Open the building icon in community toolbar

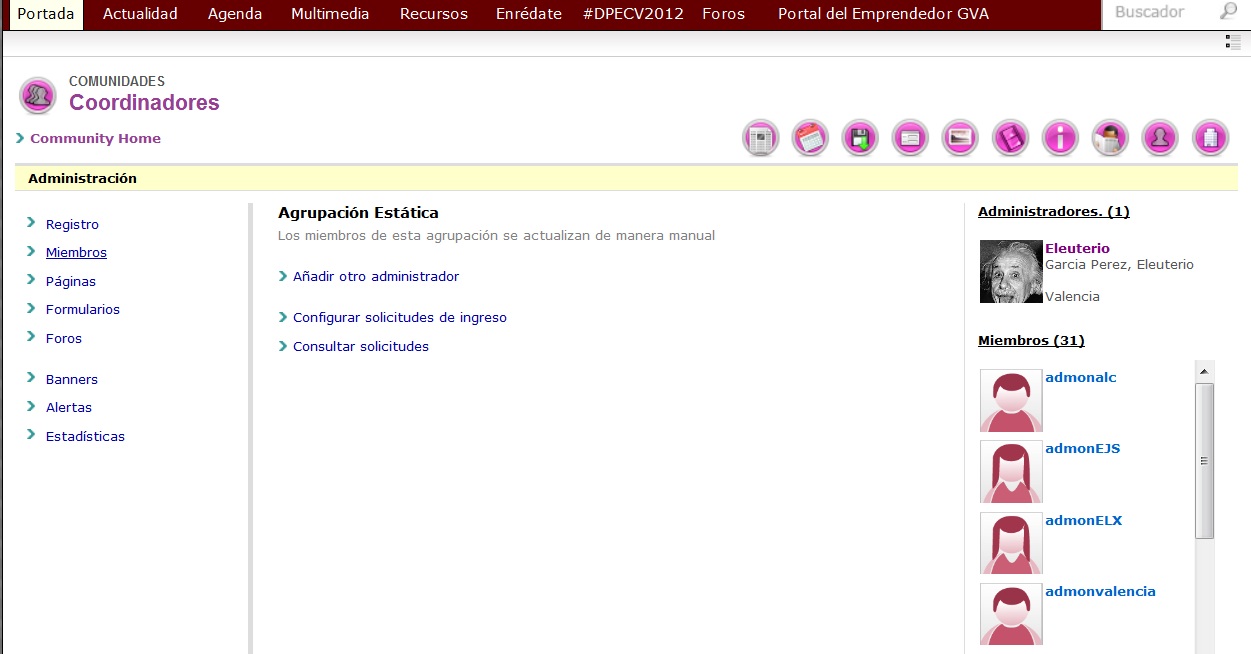click(1210, 138)
